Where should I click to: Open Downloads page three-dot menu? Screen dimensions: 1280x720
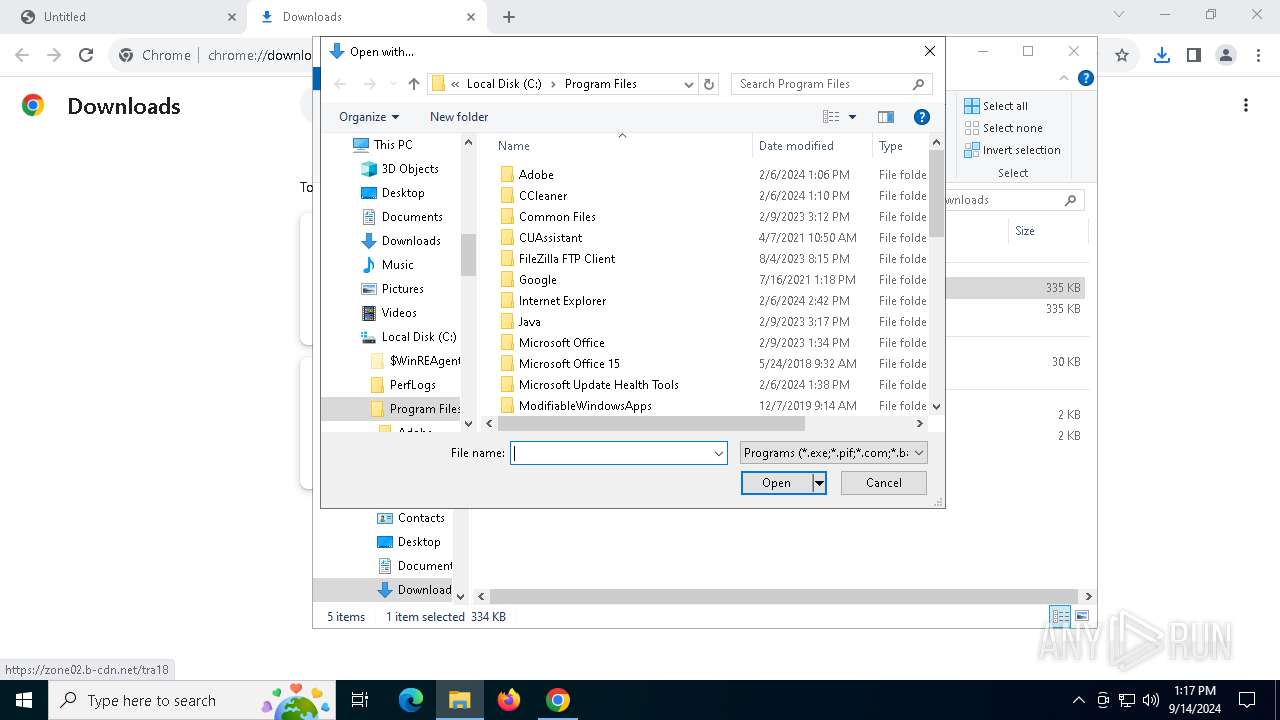pyautogui.click(x=1246, y=105)
